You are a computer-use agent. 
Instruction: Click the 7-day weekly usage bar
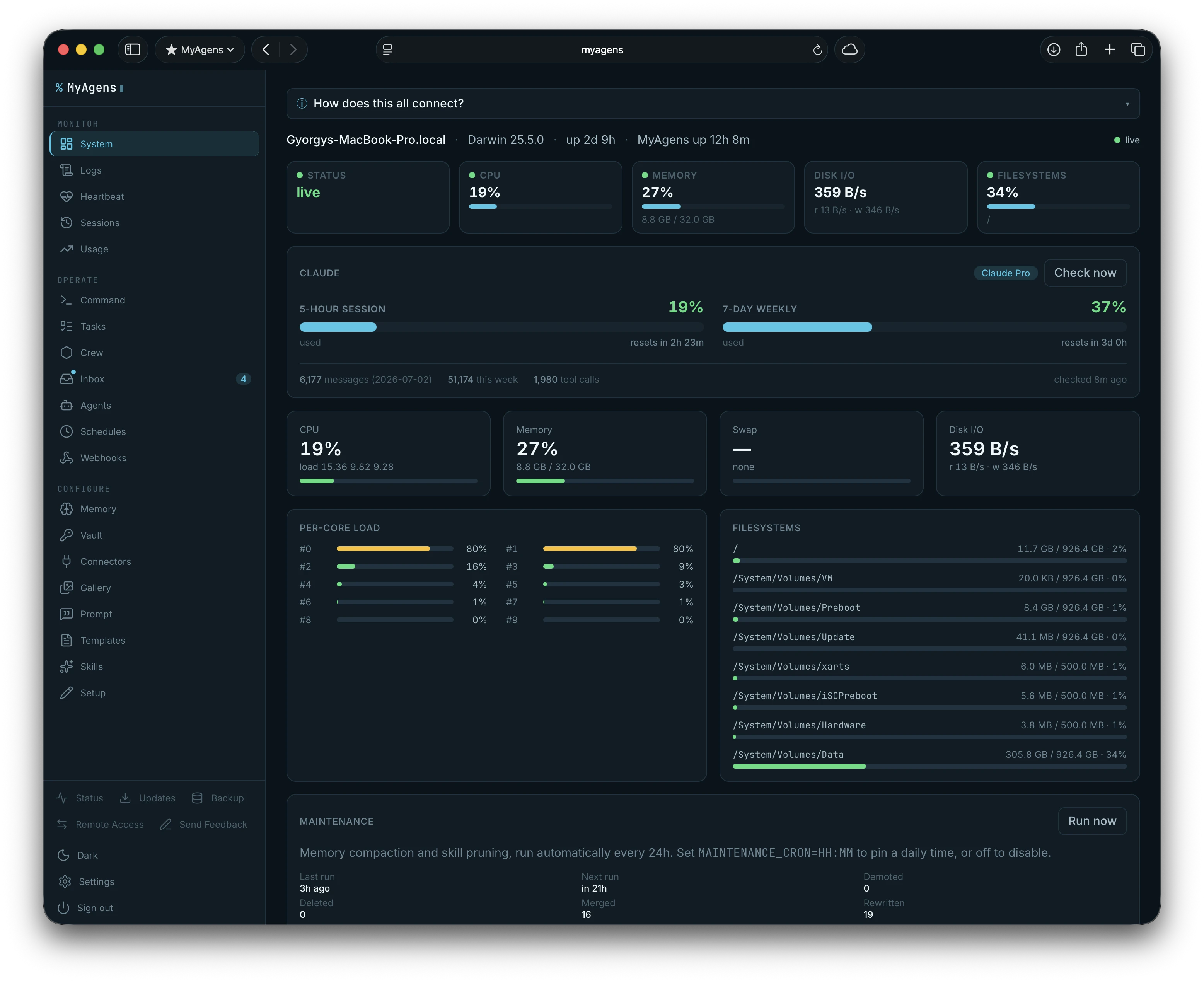(924, 327)
